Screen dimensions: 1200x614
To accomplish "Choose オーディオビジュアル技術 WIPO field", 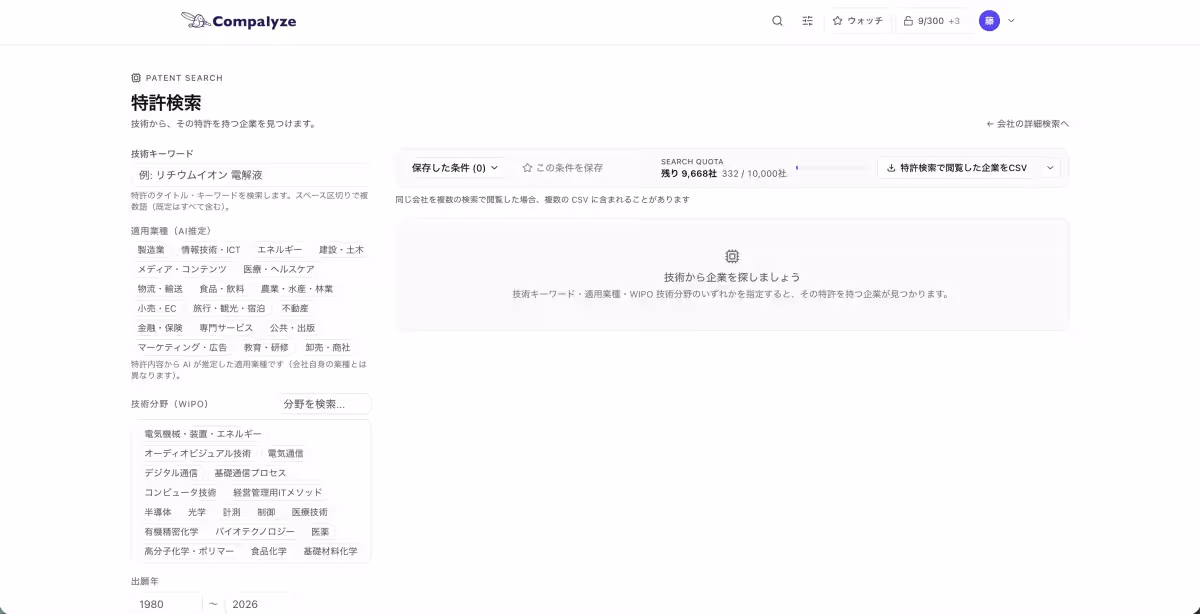I will pyautogui.click(x=198, y=453).
